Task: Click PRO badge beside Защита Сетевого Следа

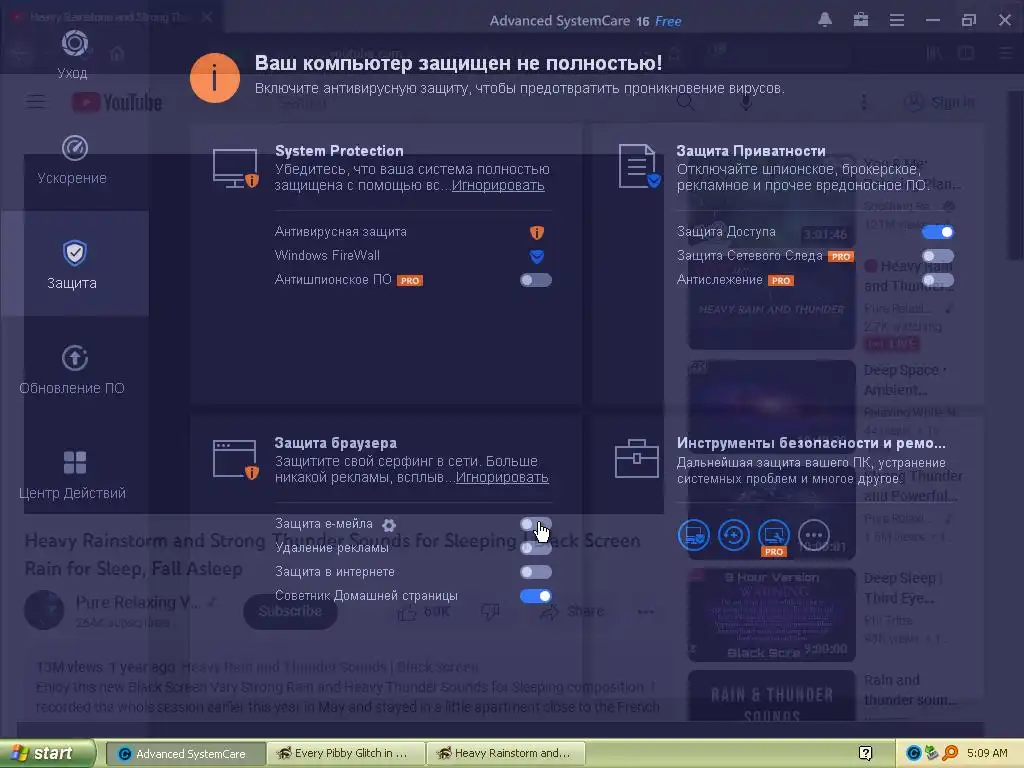Action: pyautogui.click(x=840, y=257)
